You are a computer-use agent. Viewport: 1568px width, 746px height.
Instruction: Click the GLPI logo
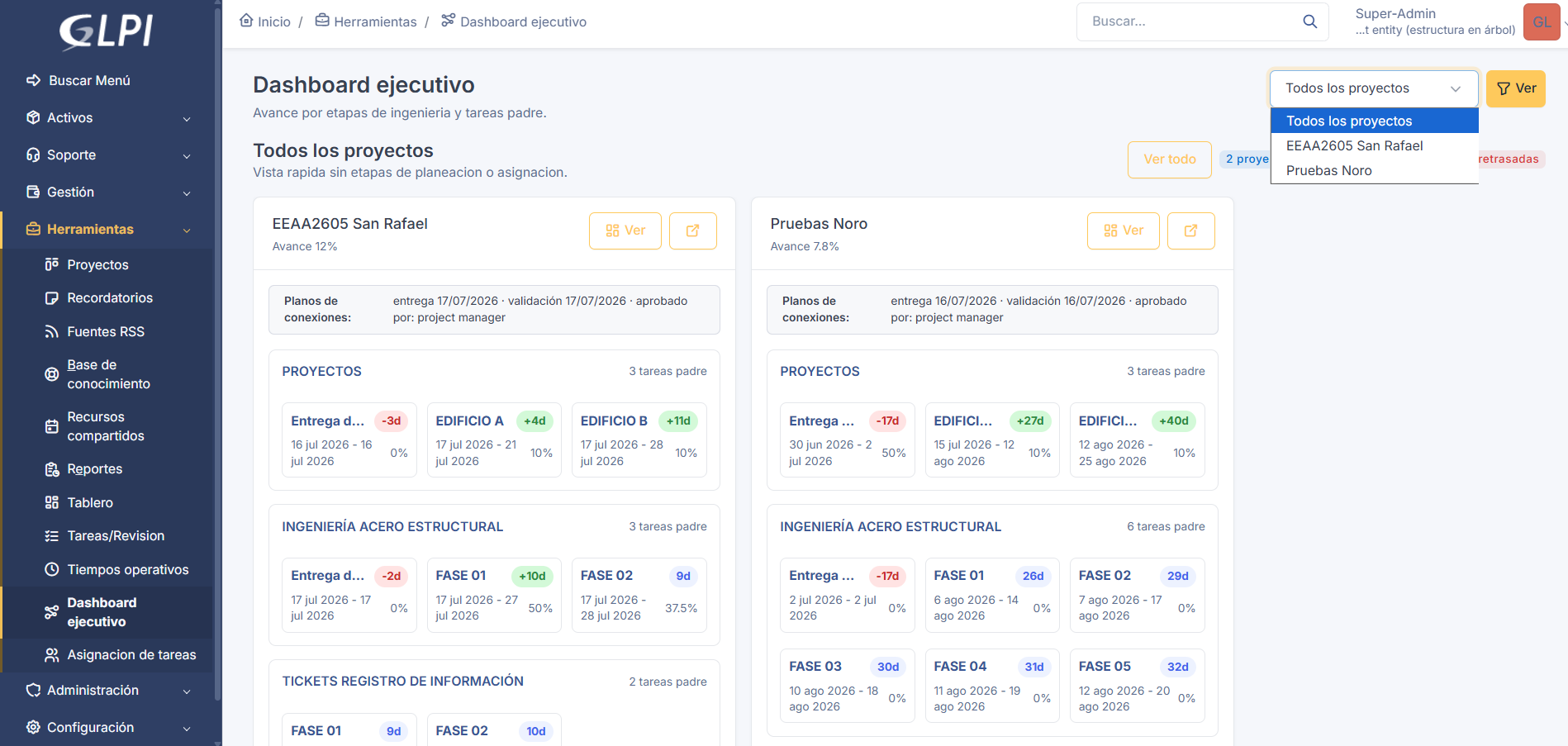coord(107,31)
